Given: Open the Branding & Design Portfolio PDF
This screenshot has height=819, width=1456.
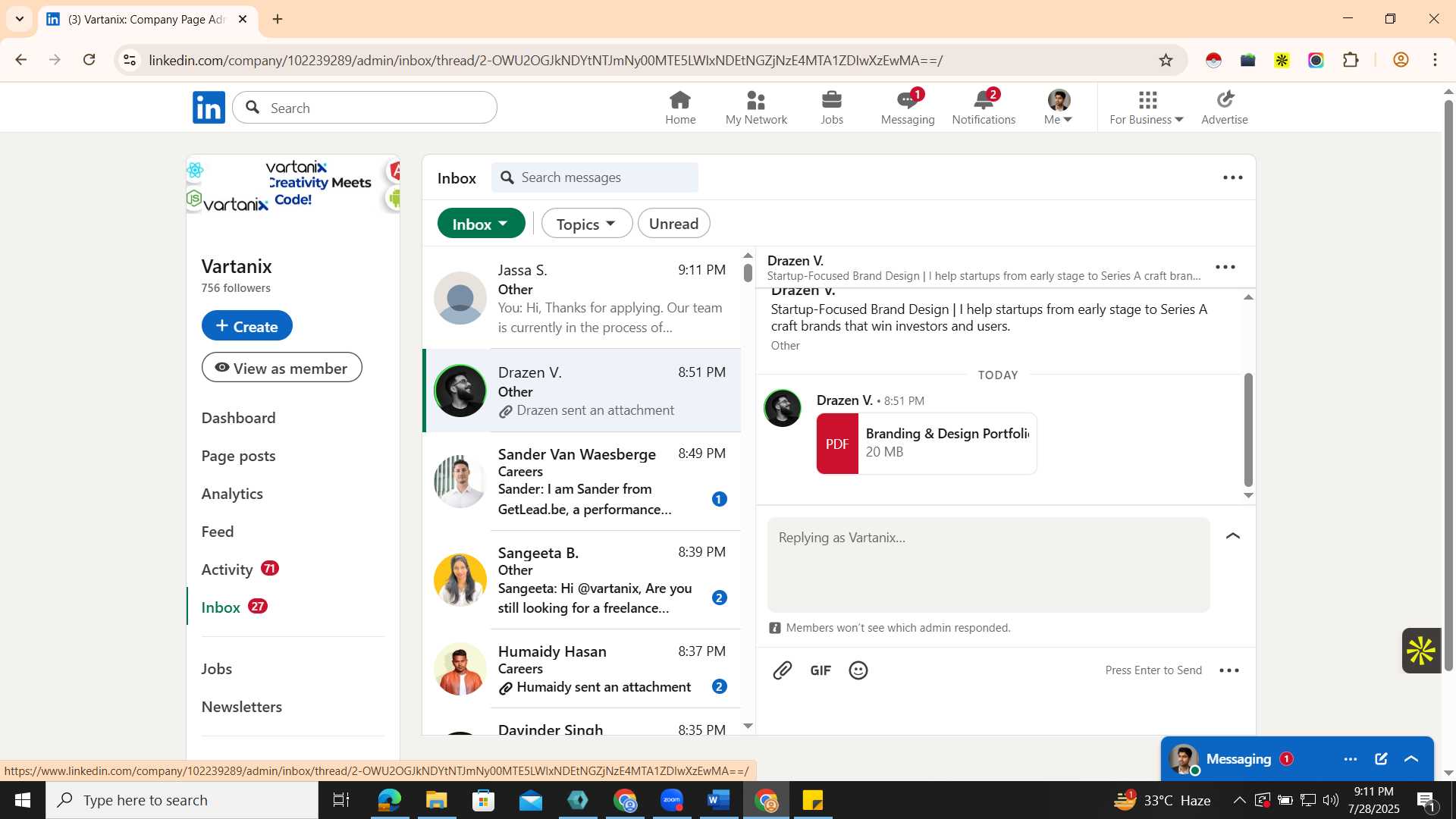Looking at the screenshot, I should 927,444.
